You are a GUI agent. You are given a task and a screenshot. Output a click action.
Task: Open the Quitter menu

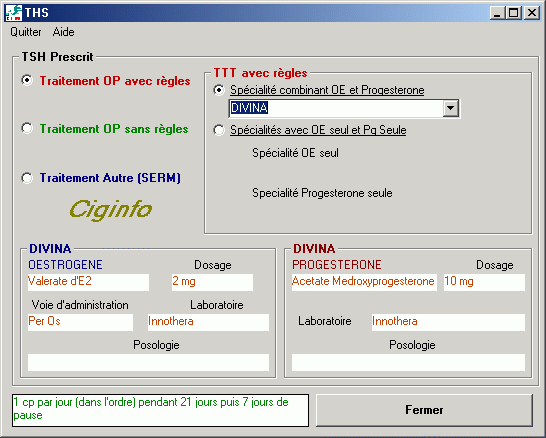[x=26, y=32]
